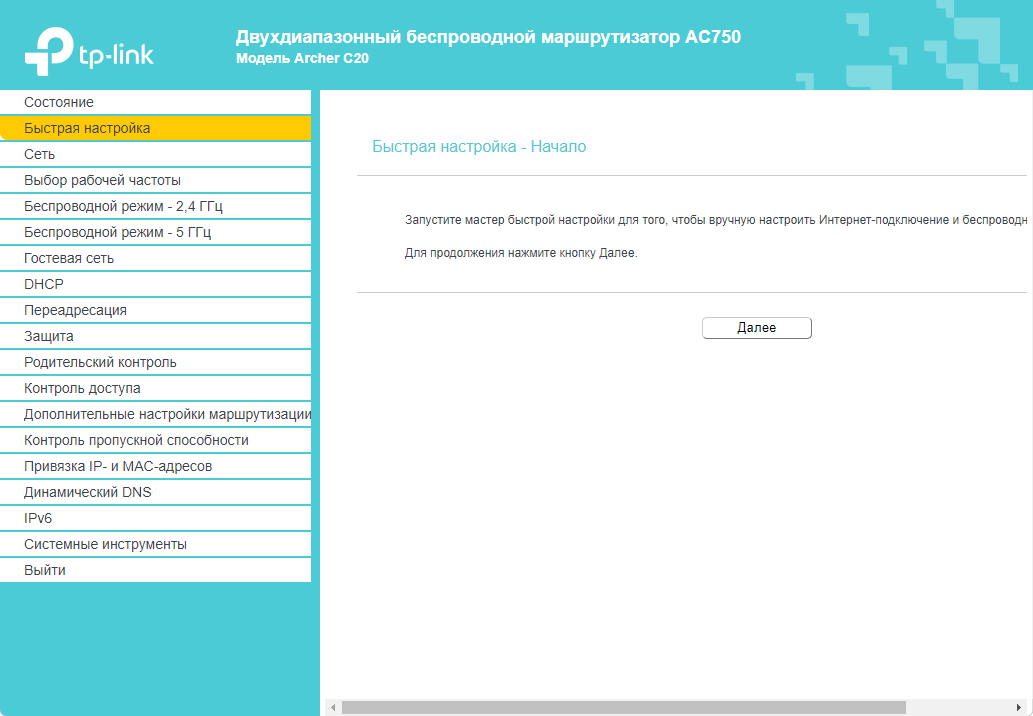This screenshot has width=1033, height=716.
Task: Open Системные инструменты menu
Action: click(105, 544)
